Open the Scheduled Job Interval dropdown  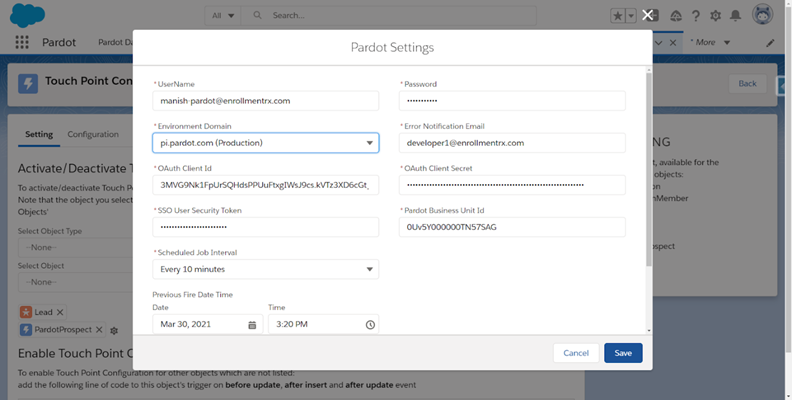(371, 269)
